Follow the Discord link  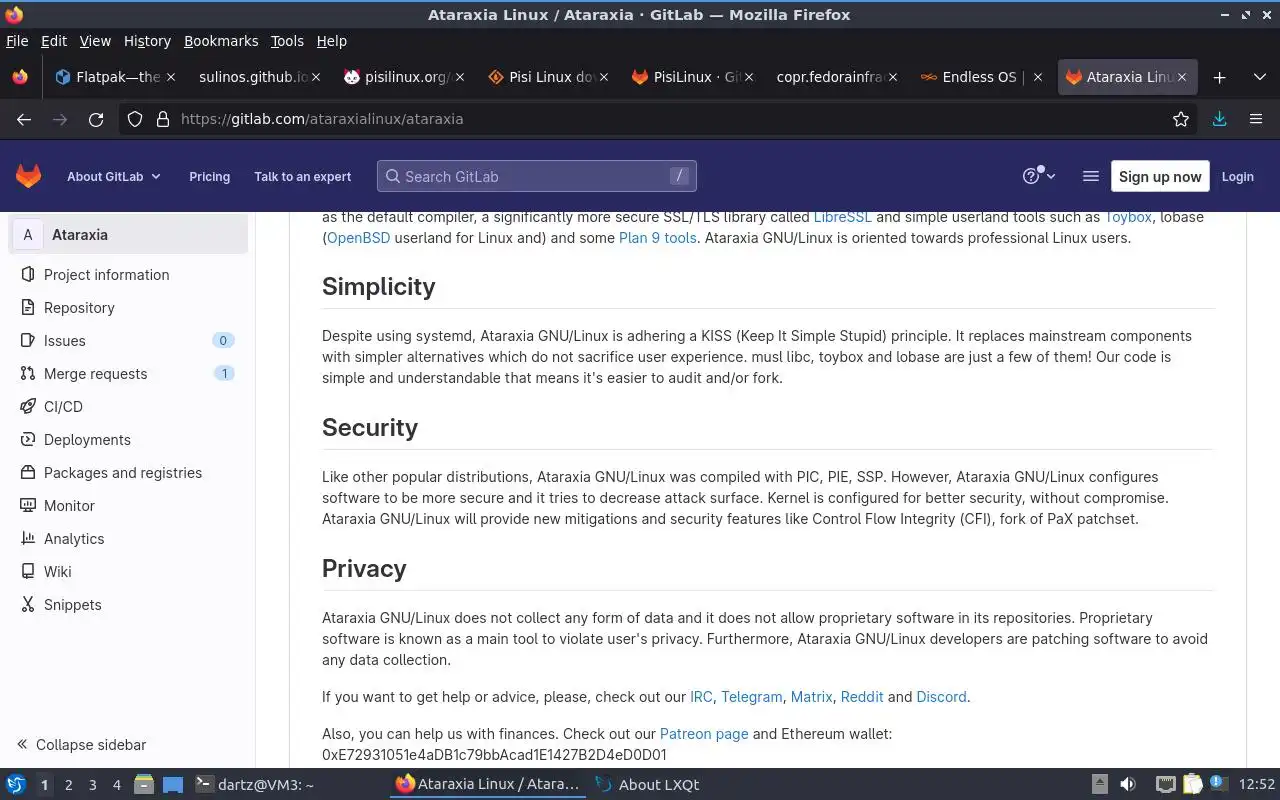click(x=942, y=697)
